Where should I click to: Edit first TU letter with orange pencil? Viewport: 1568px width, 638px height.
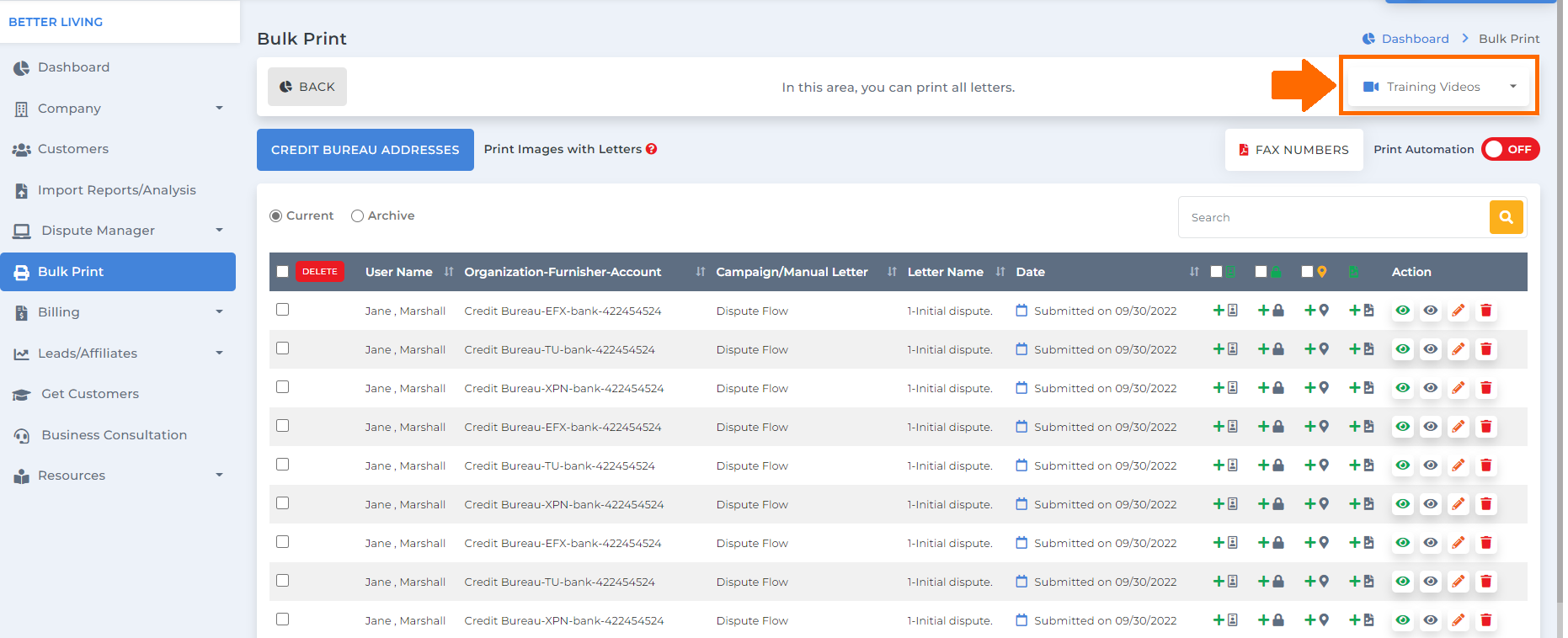[x=1459, y=349]
